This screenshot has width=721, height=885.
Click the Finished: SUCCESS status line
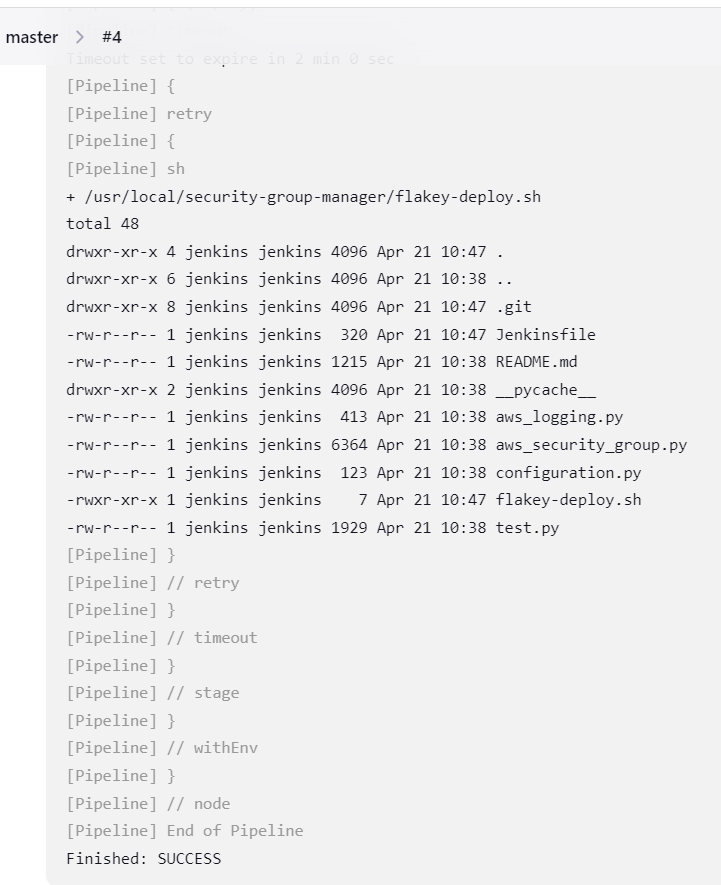pyautogui.click(x=143, y=858)
